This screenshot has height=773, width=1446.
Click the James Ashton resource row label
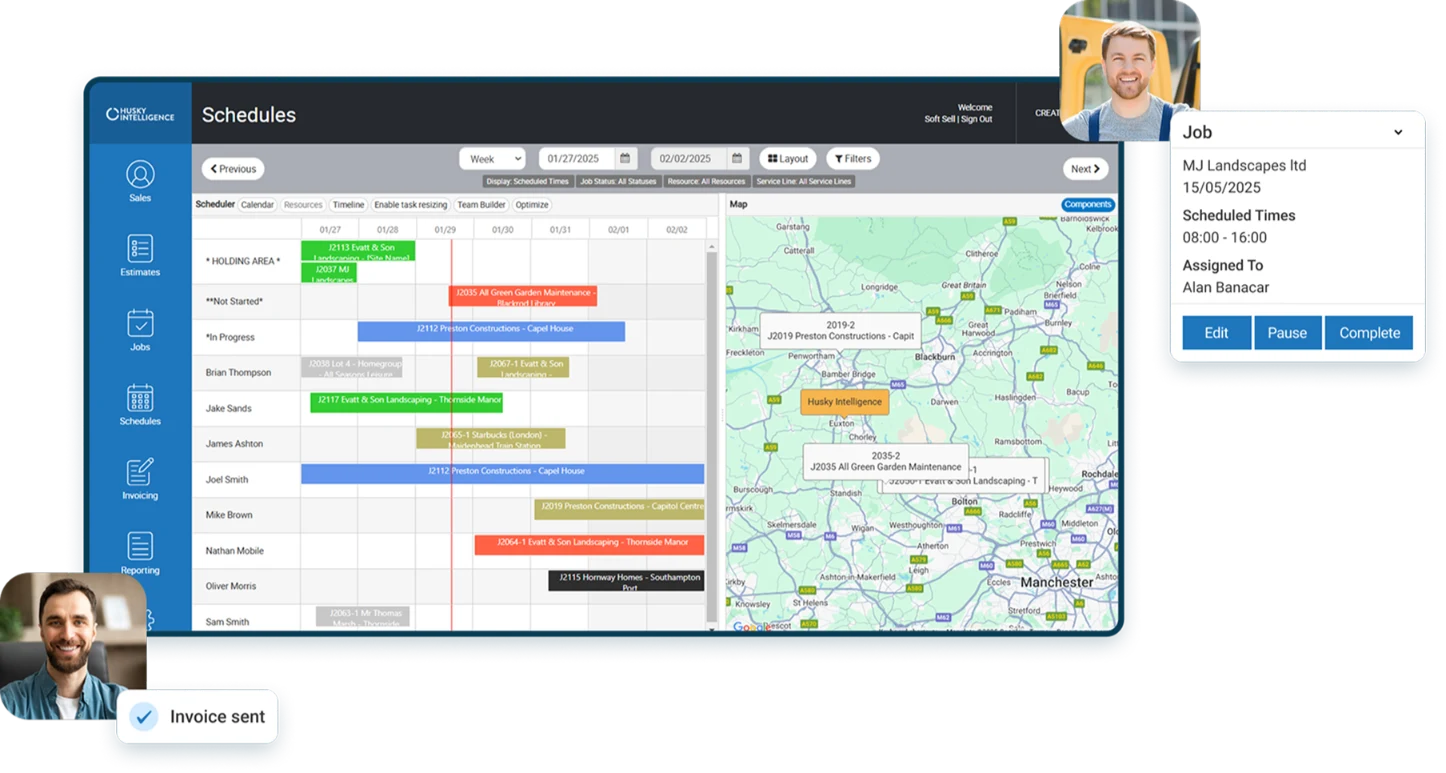click(234, 444)
